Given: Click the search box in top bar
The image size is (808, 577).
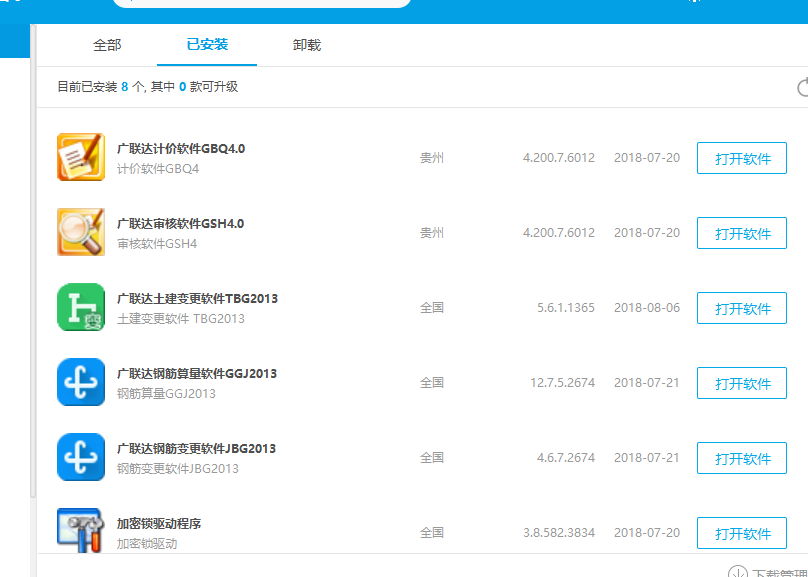Looking at the screenshot, I should pos(262,3).
